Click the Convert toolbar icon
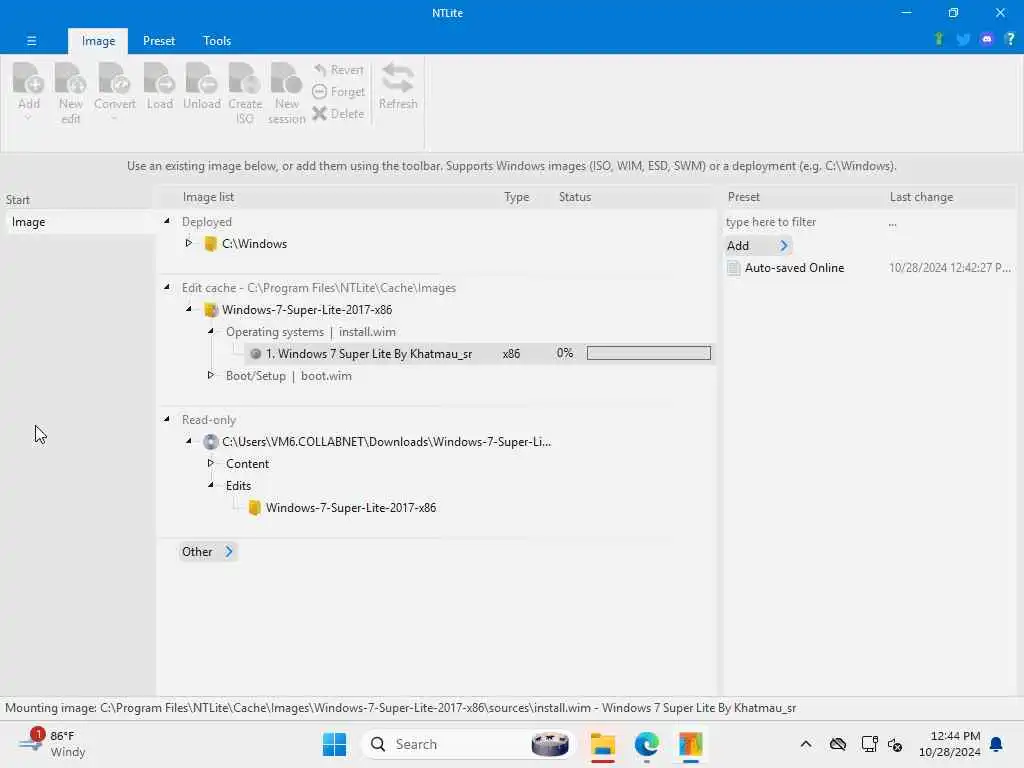 click(x=114, y=78)
